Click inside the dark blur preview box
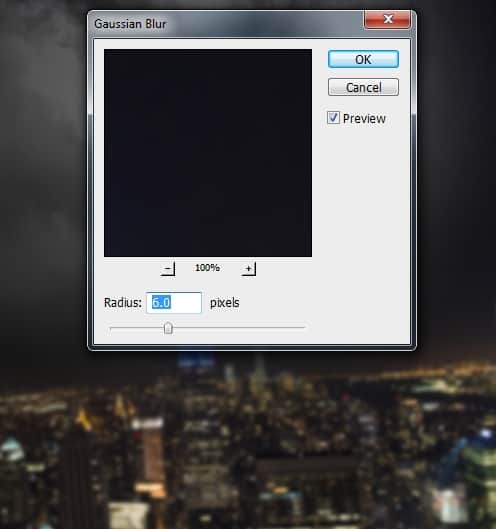The height and width of the screenshot is (529, 496). (208, 153)
